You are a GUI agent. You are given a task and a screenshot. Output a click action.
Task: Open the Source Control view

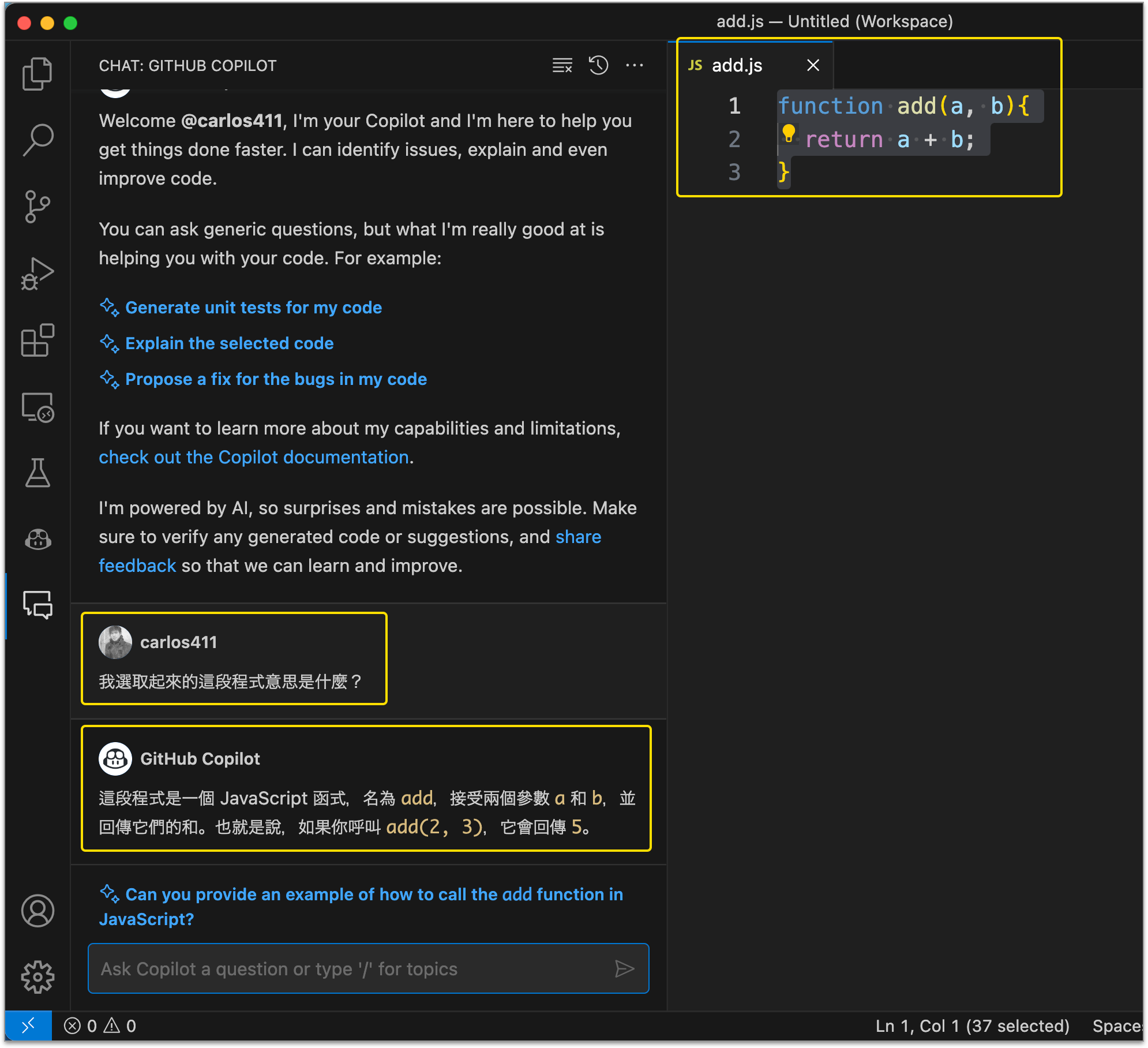37,207
